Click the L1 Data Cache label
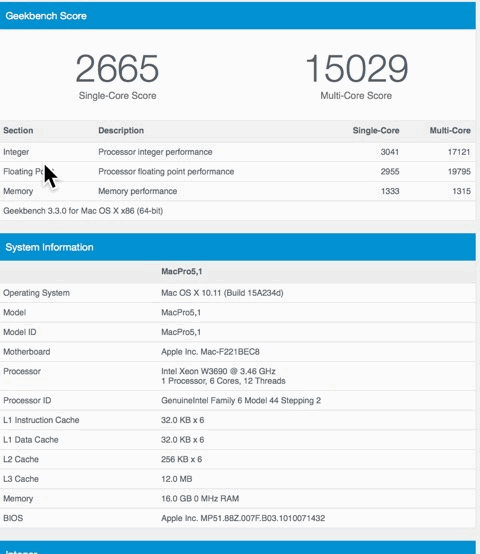Image resolution: width=480 pixels, height=554 pixels. [31, 440]
